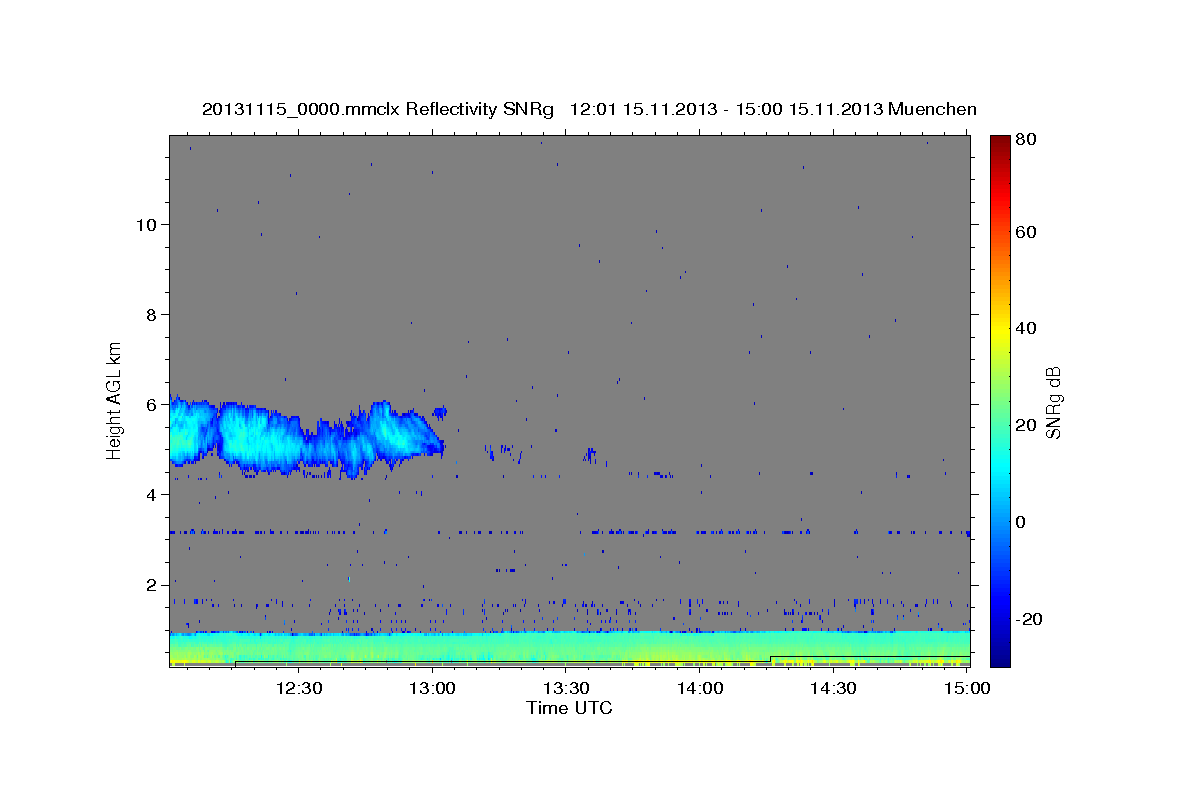This screenshot has height=800, width=1200.
Task: Click the height tick label 8
Action: (x=152, y=314)
